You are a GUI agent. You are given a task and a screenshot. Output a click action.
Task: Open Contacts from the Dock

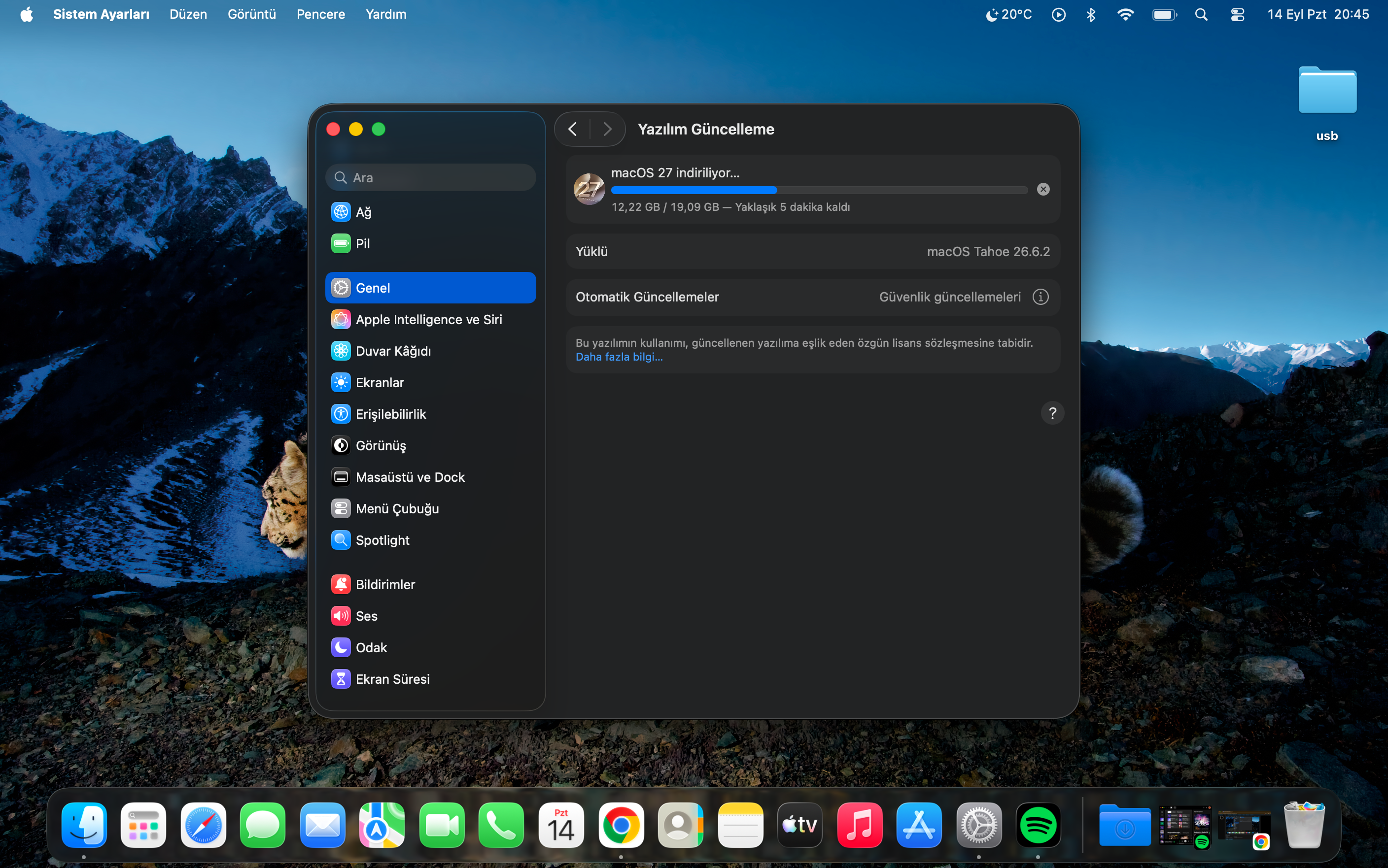[x=681, y=825]
